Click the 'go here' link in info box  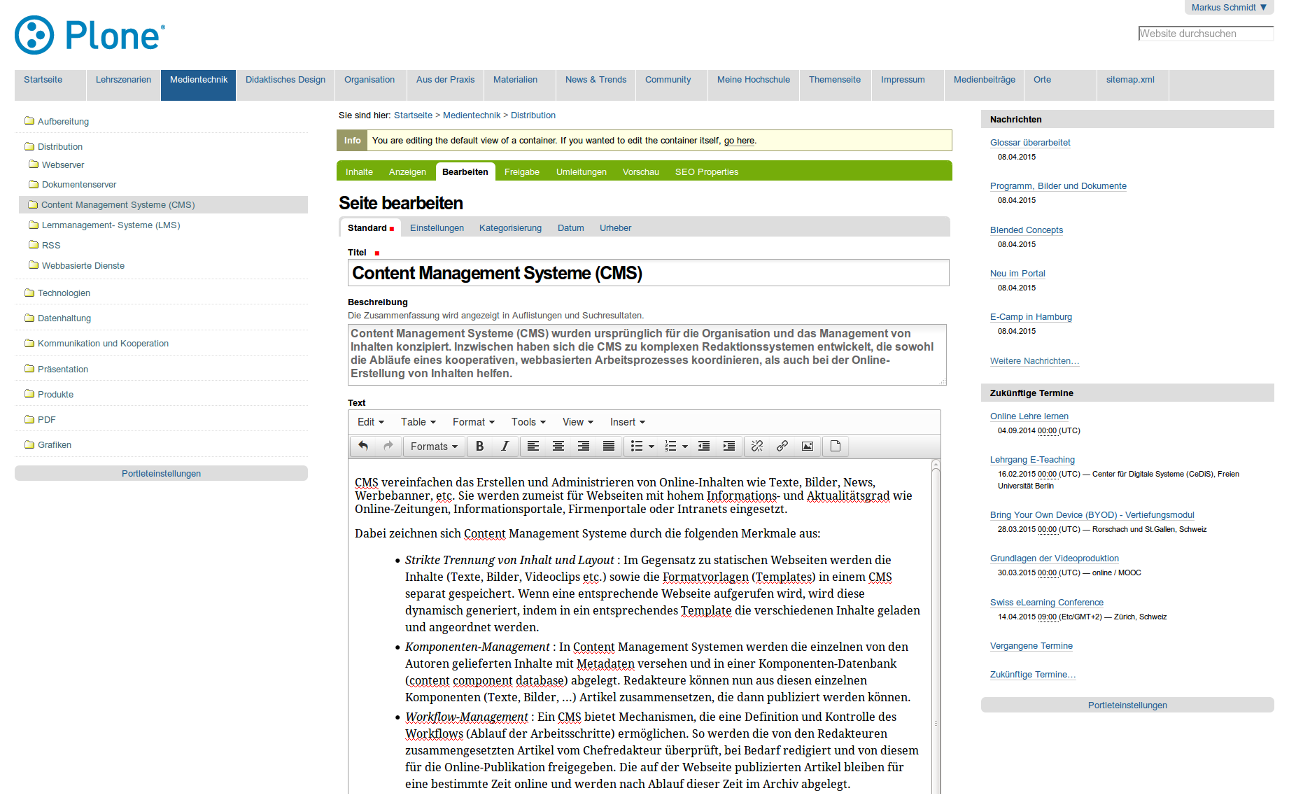[739, 141]
